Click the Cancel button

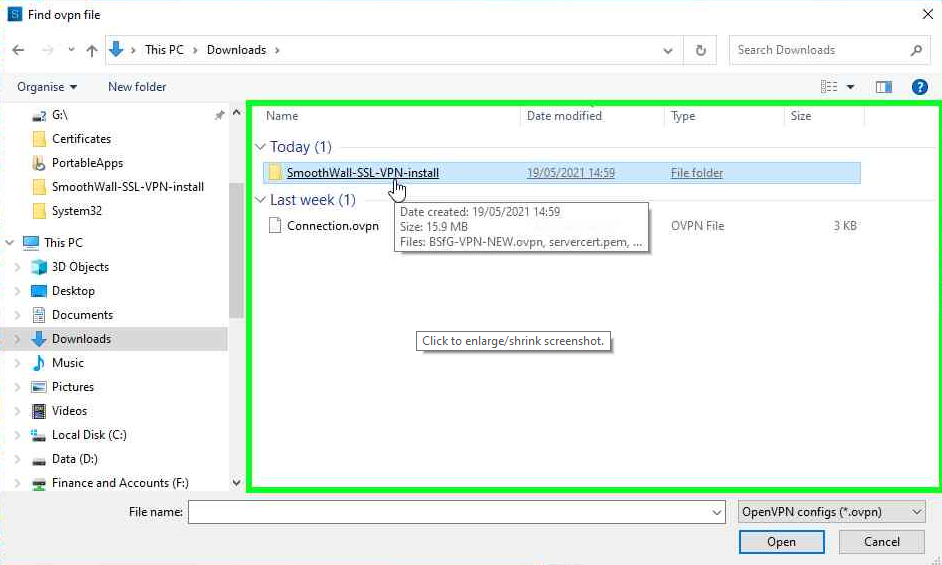pos(881,542)
